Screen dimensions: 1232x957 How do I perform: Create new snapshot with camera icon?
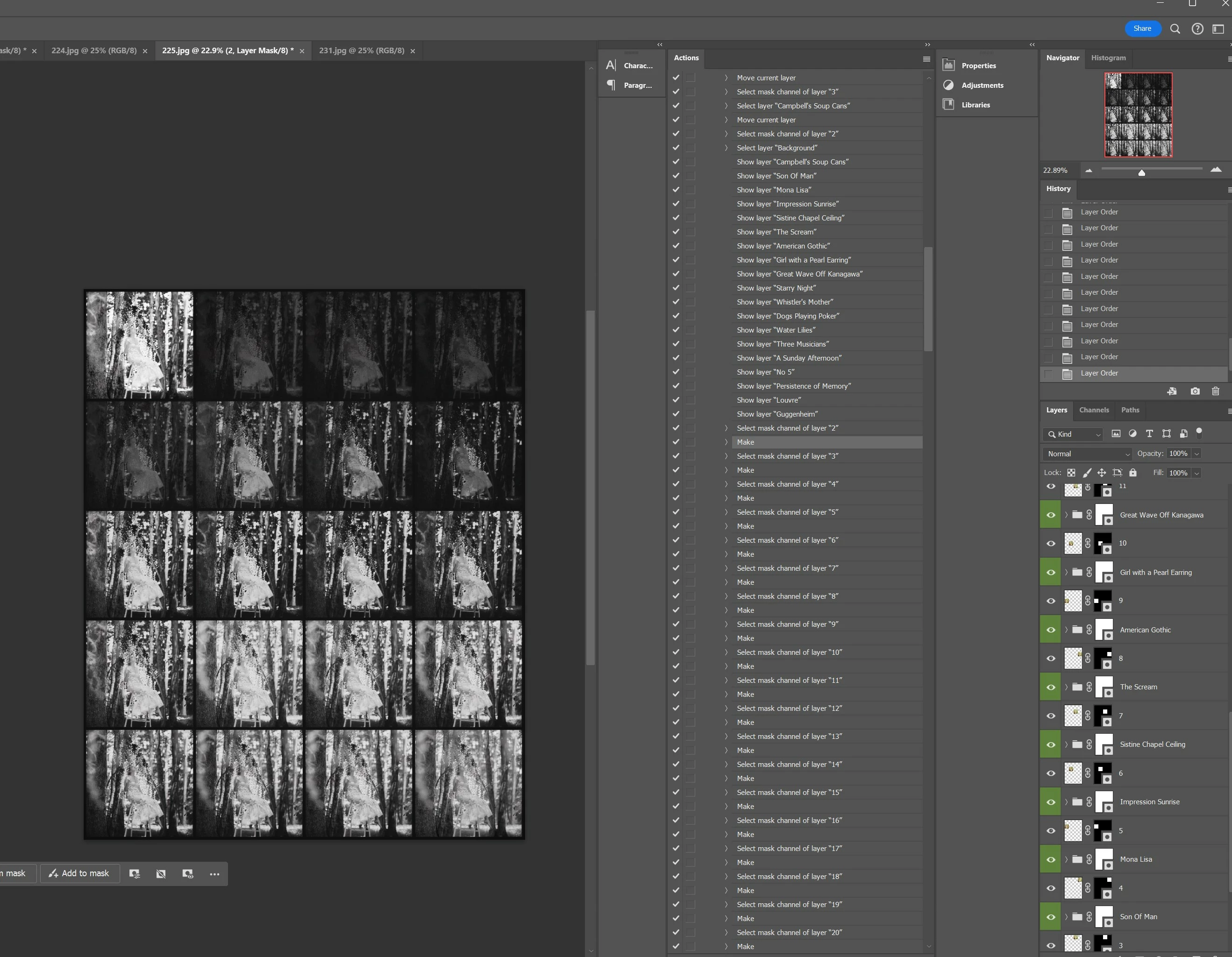point(1195,391)
